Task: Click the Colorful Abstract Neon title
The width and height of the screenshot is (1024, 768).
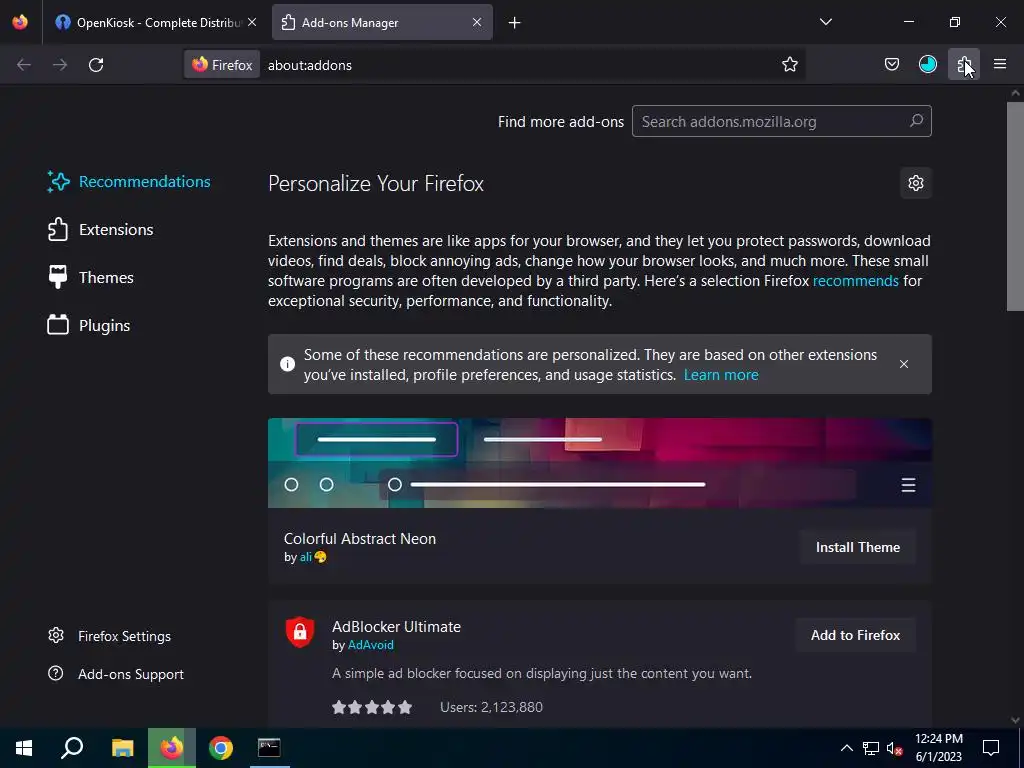Action: pos(360,539)
